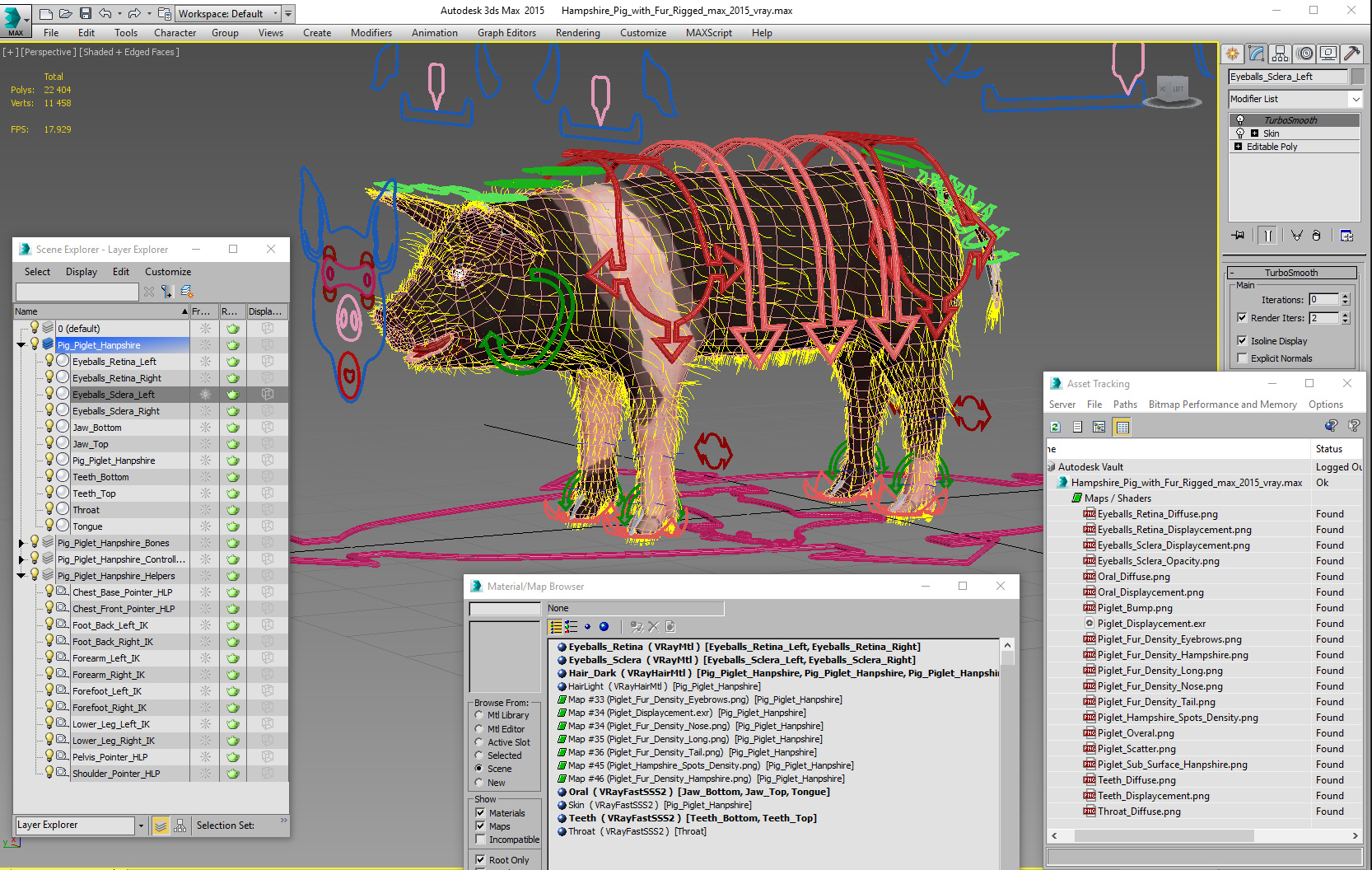Redo the action with the arrow icon
The height and width of the screenshot is (870, 1372).
[x=134, y=13]
